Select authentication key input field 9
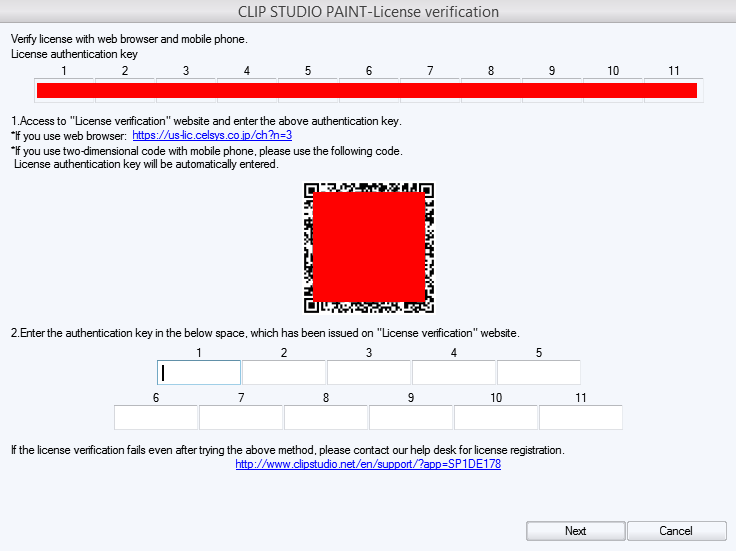Viewport: 736px width, 551px height. click(x=411, y=418)
